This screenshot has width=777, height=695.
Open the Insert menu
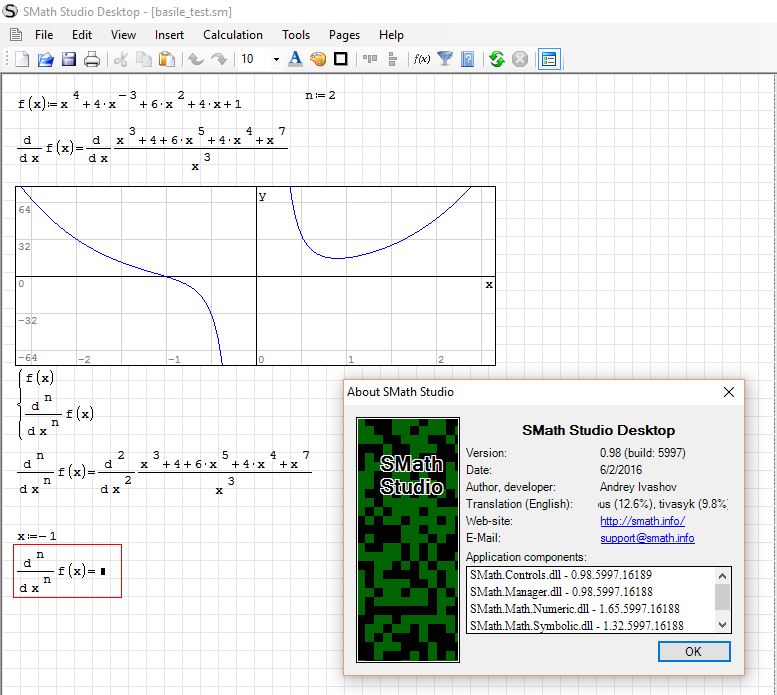click(x=169, y=34)
